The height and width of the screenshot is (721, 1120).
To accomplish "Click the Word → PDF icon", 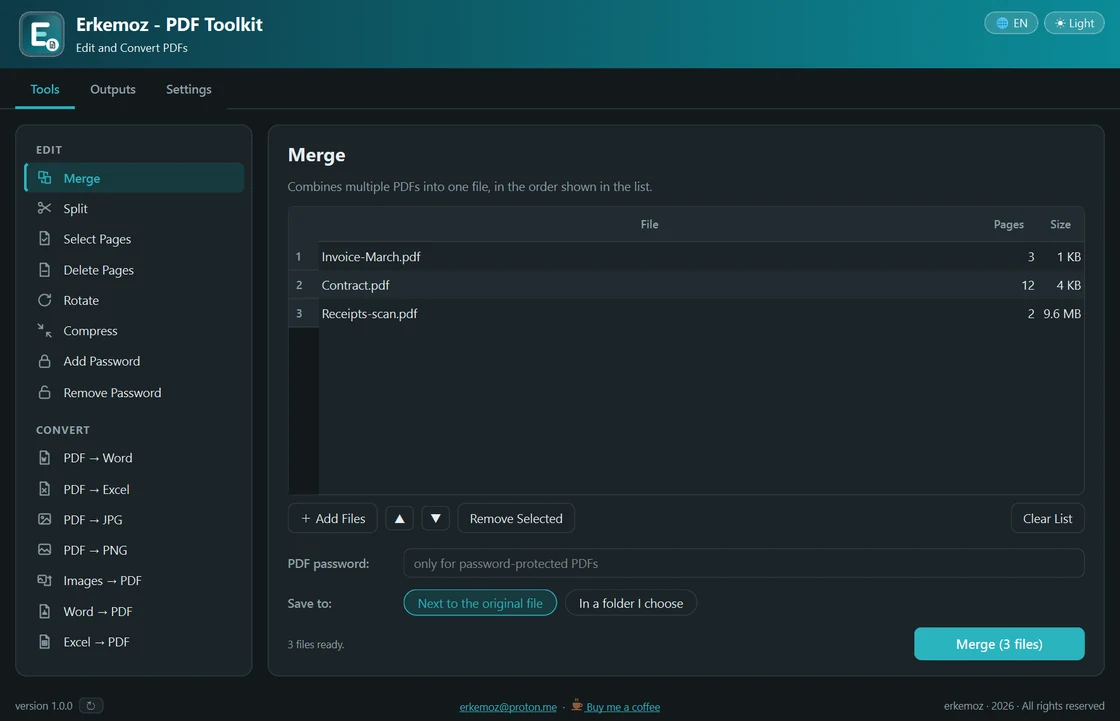I will coord(44,611).
